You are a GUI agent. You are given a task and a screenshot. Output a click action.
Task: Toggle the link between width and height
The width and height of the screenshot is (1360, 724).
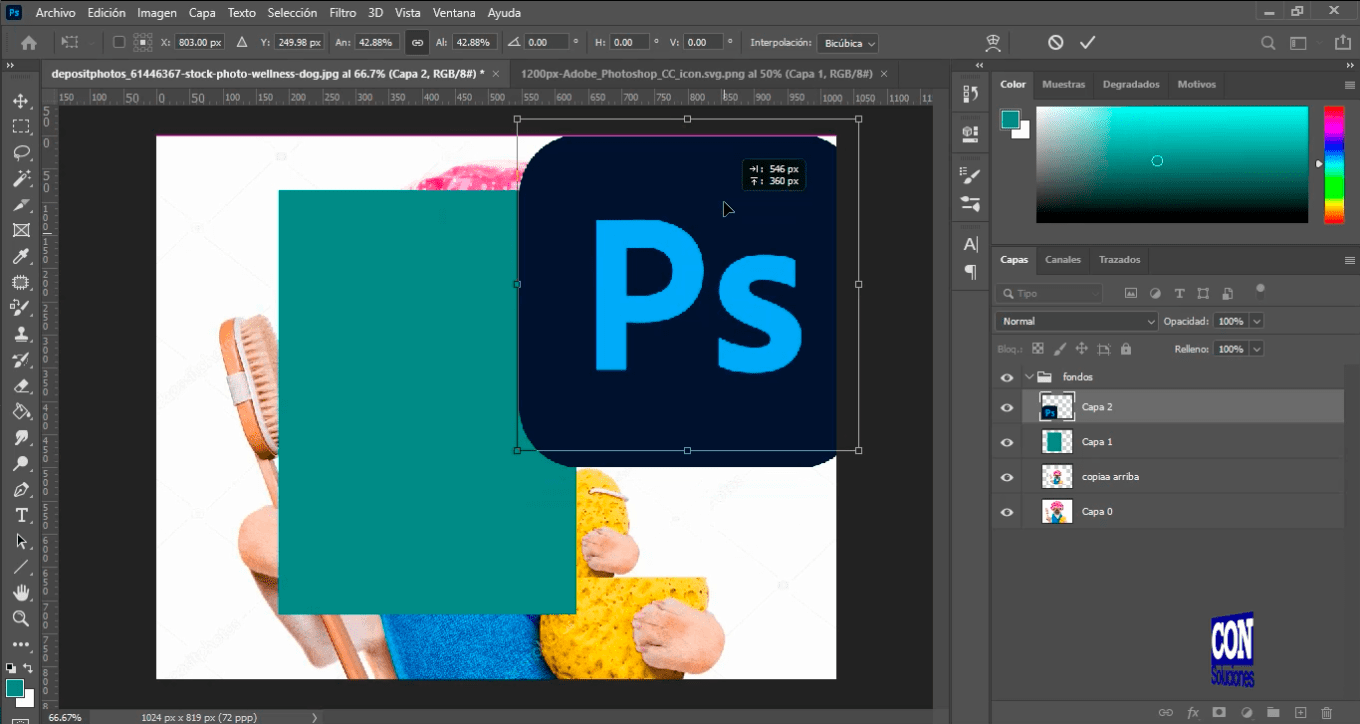pos(417,43)
